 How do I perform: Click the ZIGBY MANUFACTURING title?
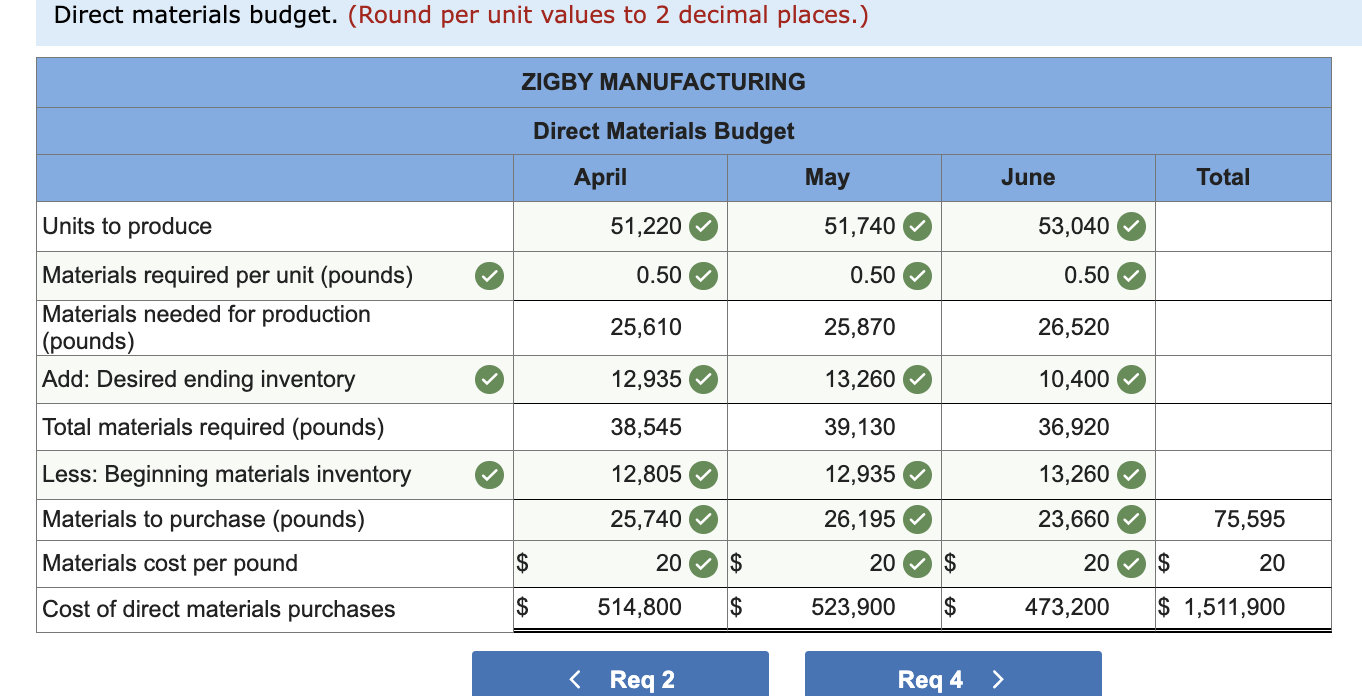click(663, 82)
